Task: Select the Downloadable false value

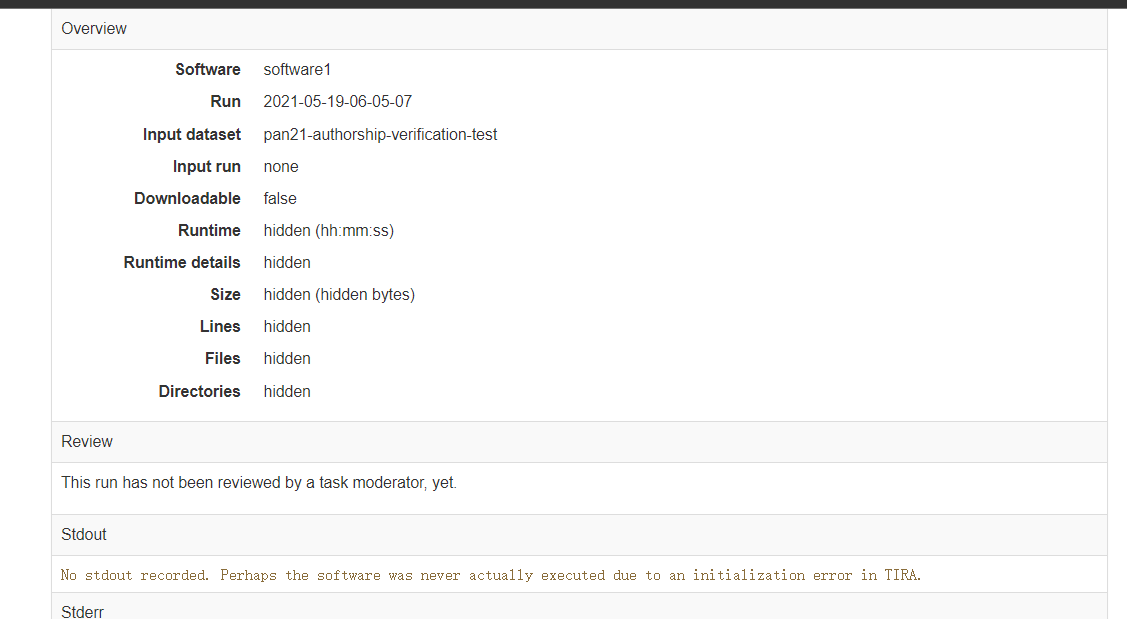Action: click(280, 198)
